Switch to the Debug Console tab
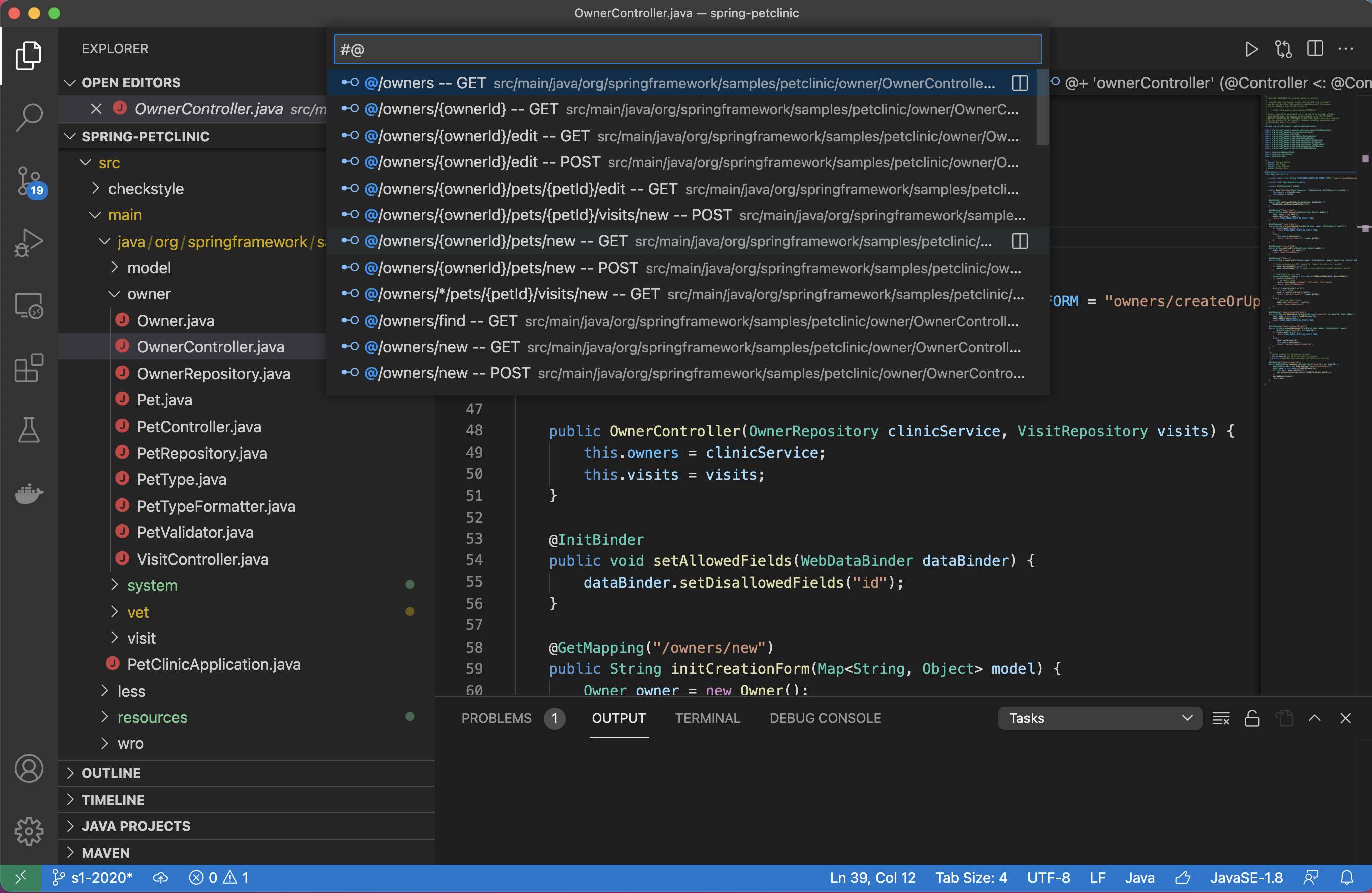The height and width of the screenshot is (893, 1372). pyautogui.click(x=825, y=718)
